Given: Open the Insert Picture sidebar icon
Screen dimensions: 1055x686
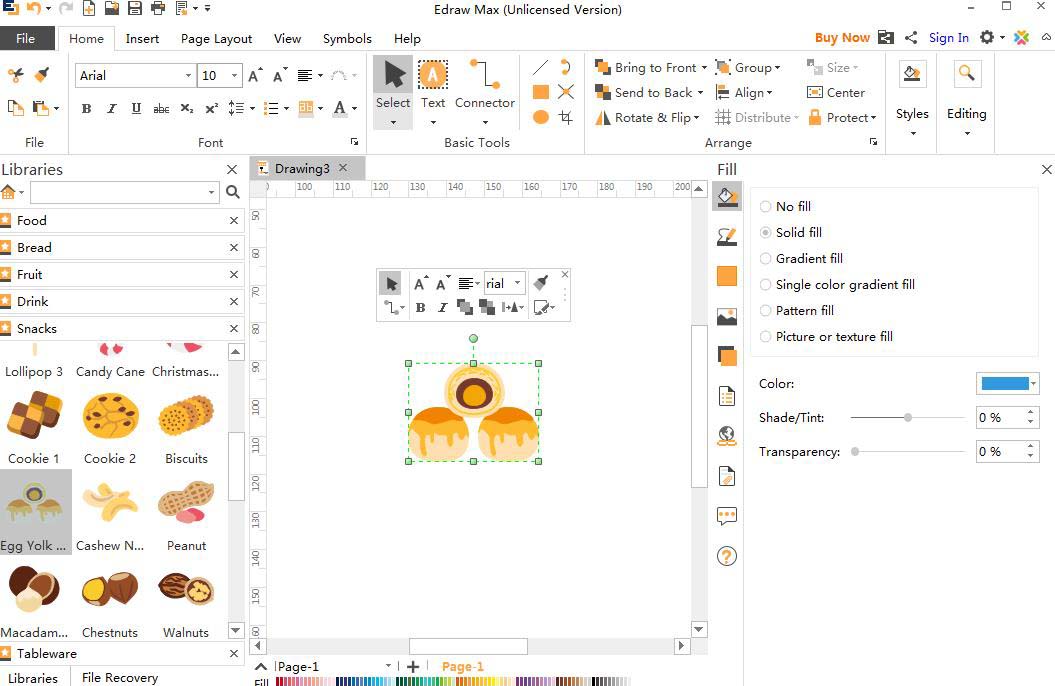Looking at the screenshot, I should [727, 316].
